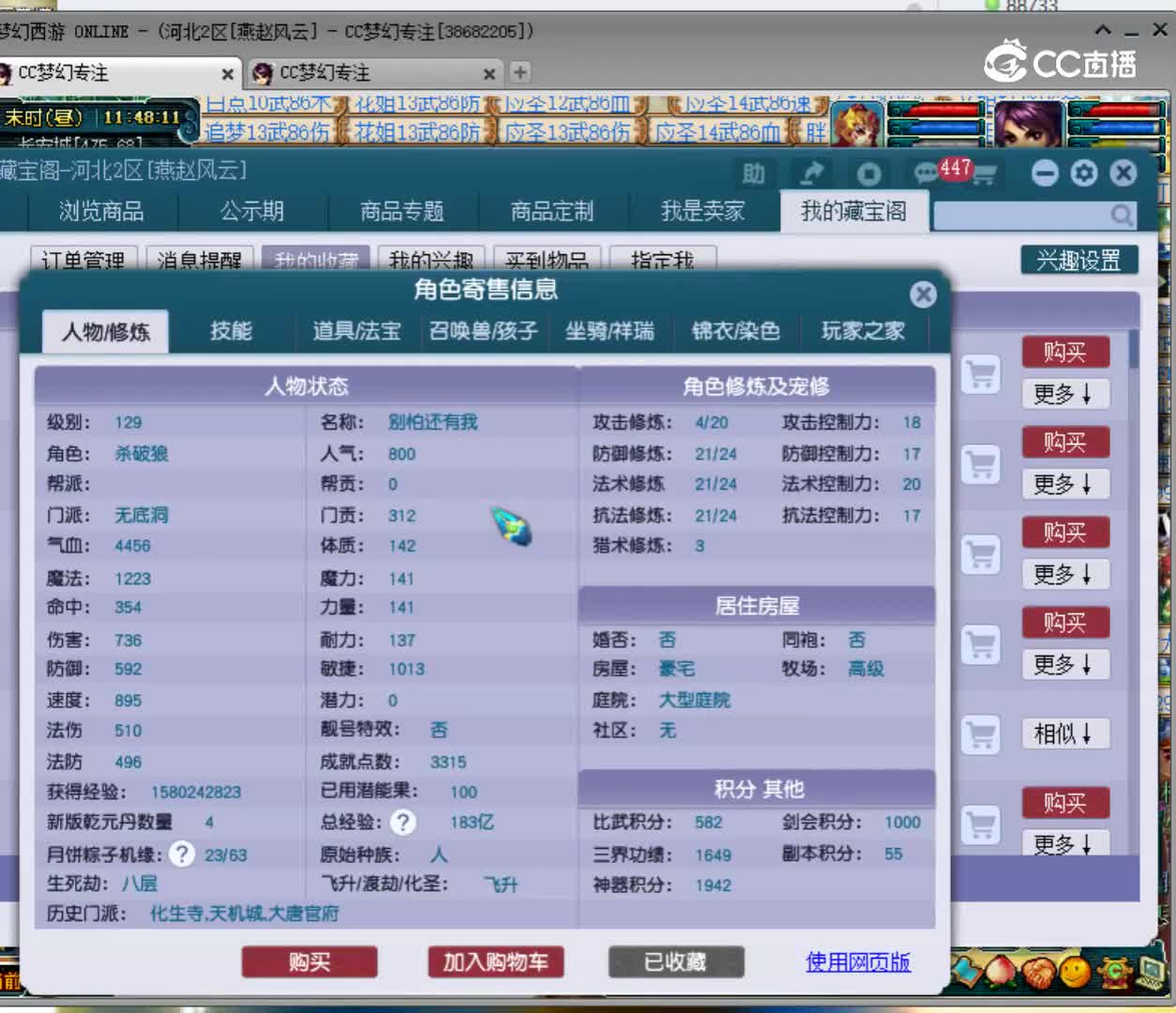
Task: Click the cart icon beside the 相似 dropdown
Action: [x=981, y=734]
